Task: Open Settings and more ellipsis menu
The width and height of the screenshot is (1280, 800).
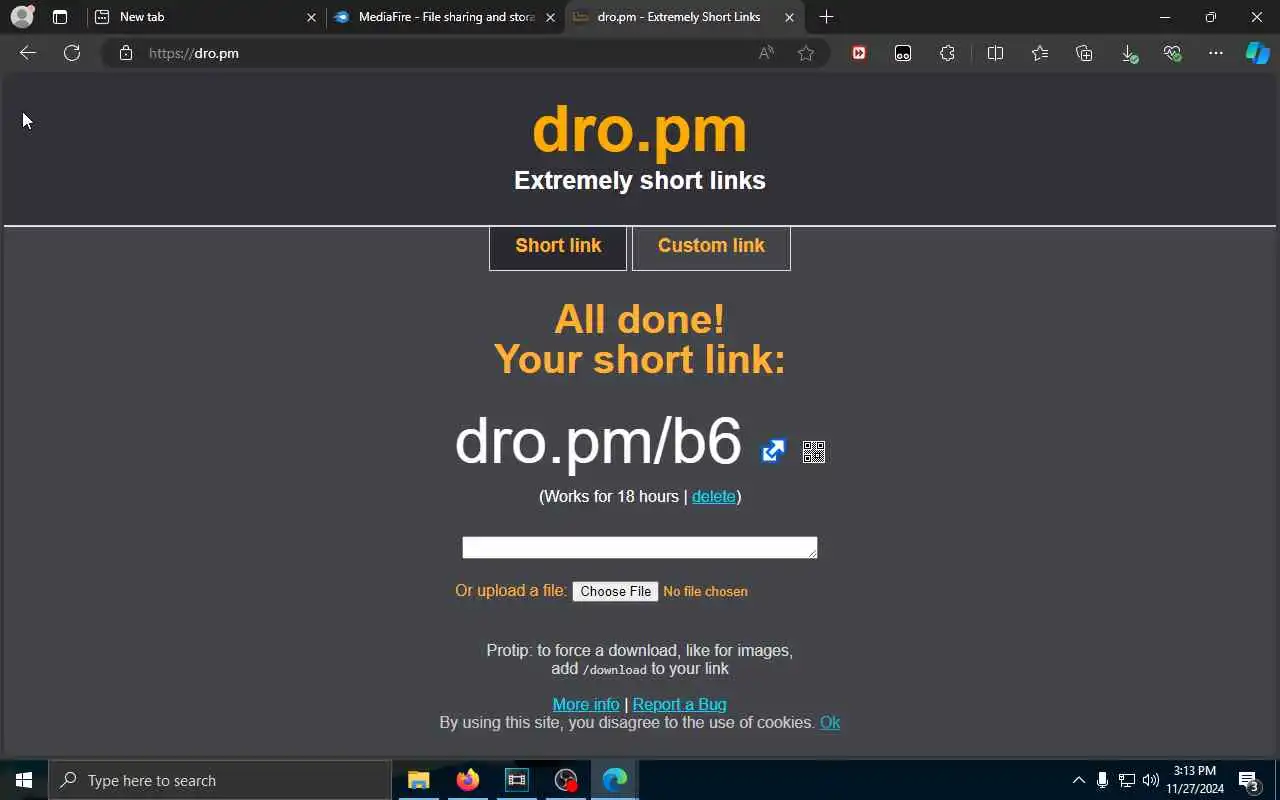Action: [x=1216, y=53]
